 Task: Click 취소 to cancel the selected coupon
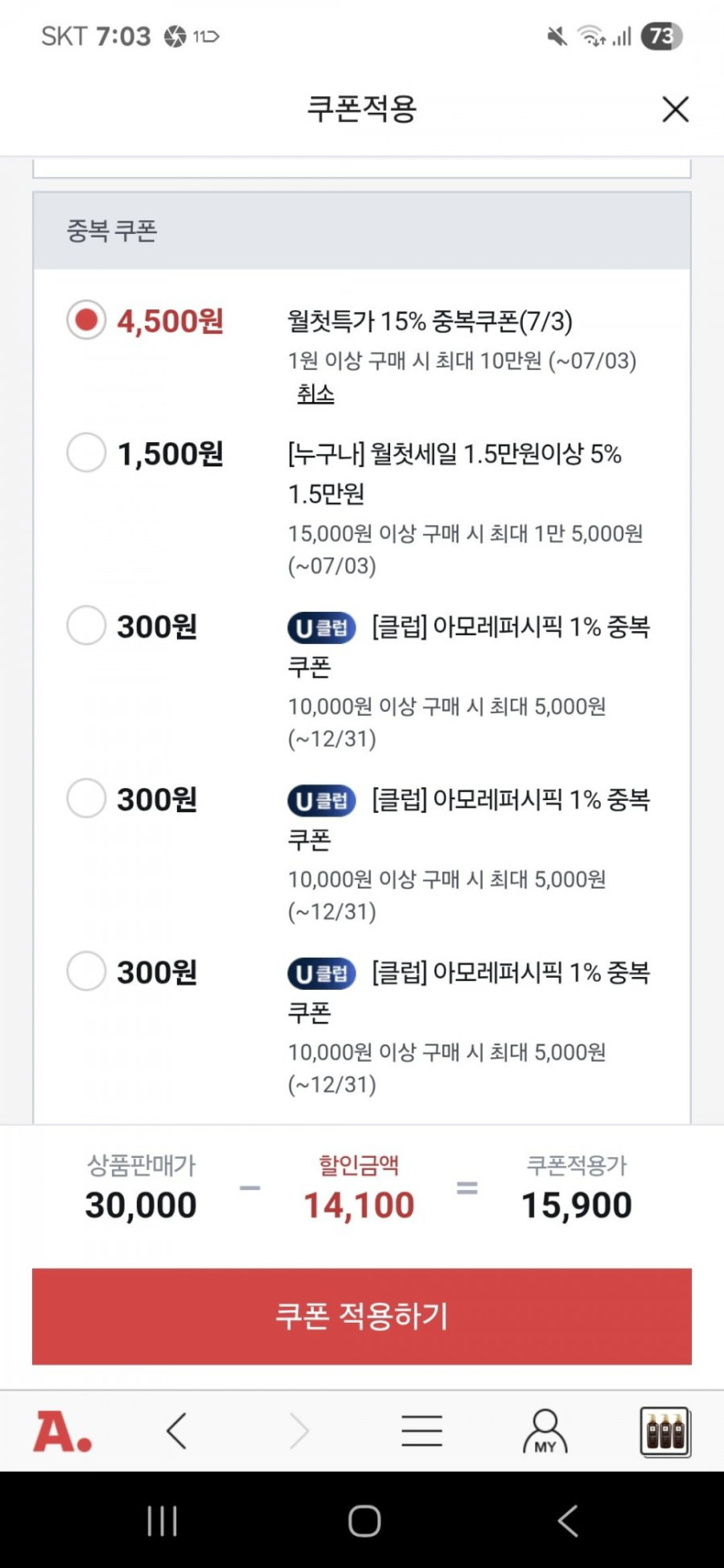click(x=316, y=394)
